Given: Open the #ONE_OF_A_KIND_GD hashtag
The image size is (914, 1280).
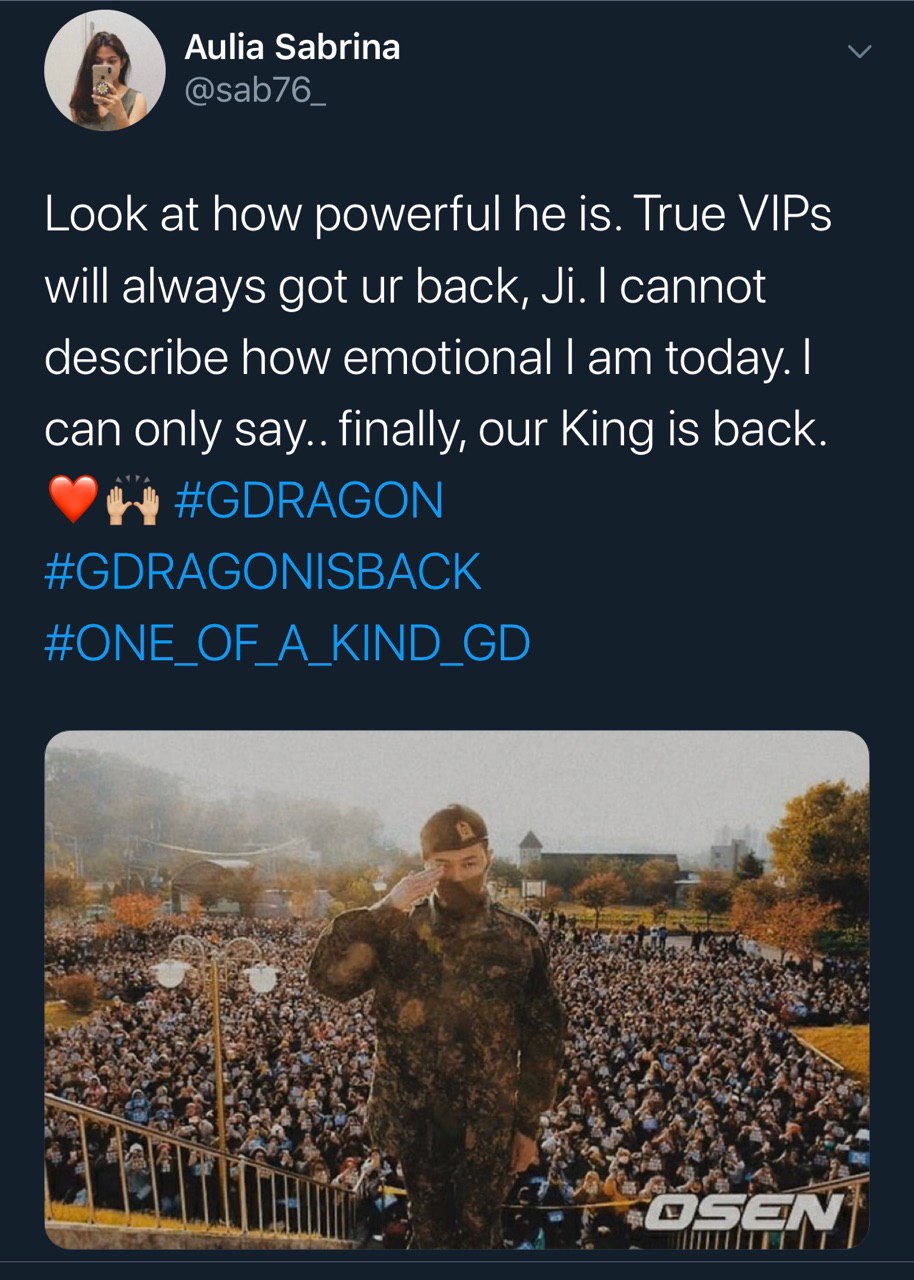Looking at the screenshot, I should point(287,644).
